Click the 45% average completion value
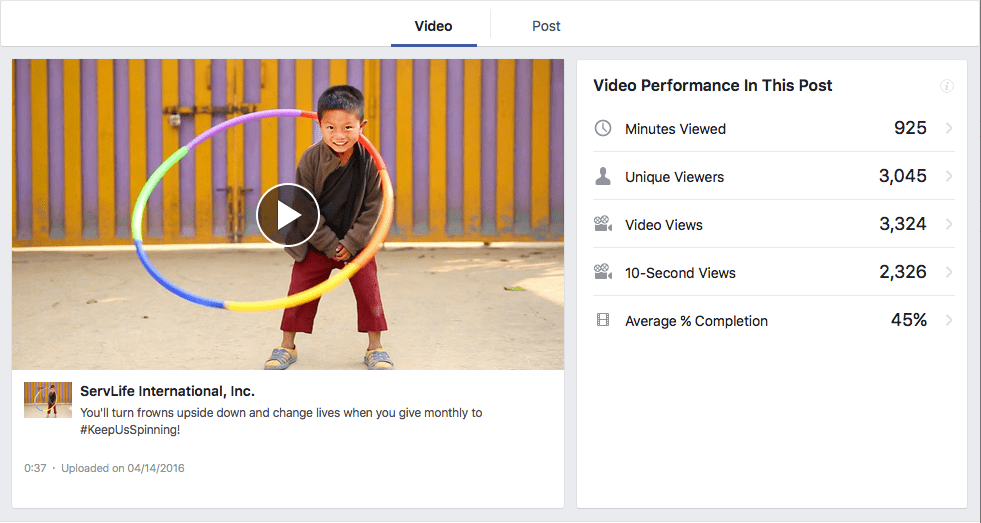 908,320
